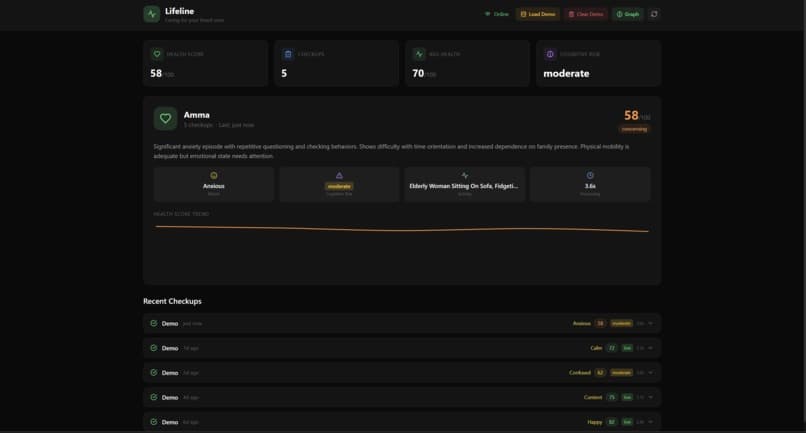
Task: Click the processing time clock icon
Action: (x=590, y=175)
